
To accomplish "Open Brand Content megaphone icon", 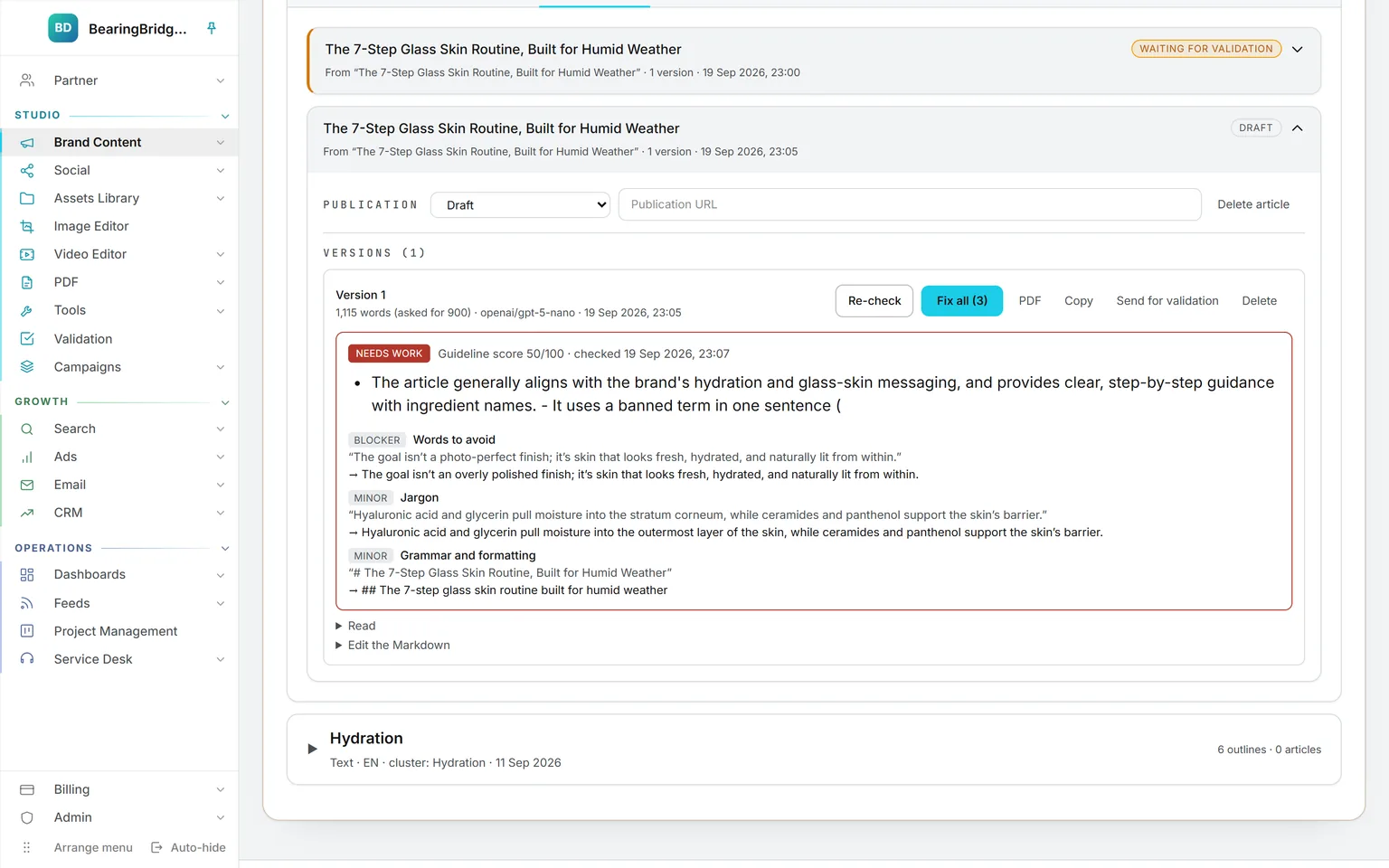I will 27,142.
